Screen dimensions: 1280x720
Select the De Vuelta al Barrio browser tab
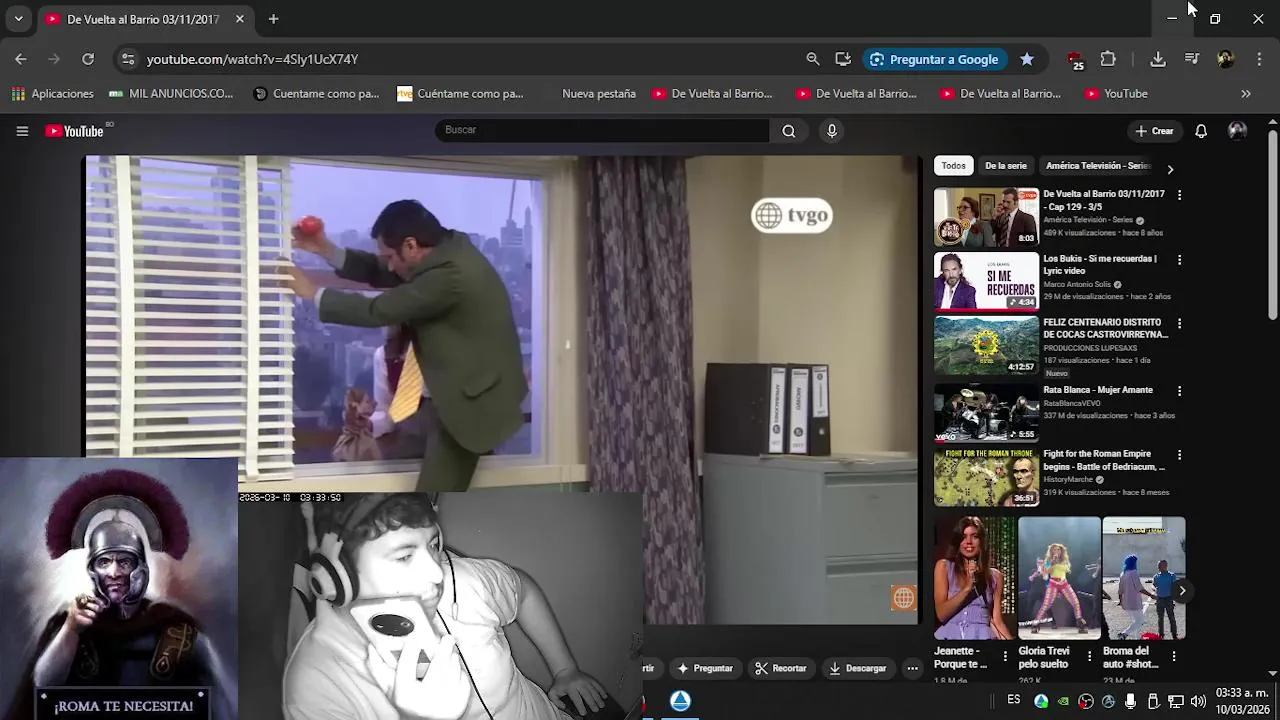coord(144,19)
